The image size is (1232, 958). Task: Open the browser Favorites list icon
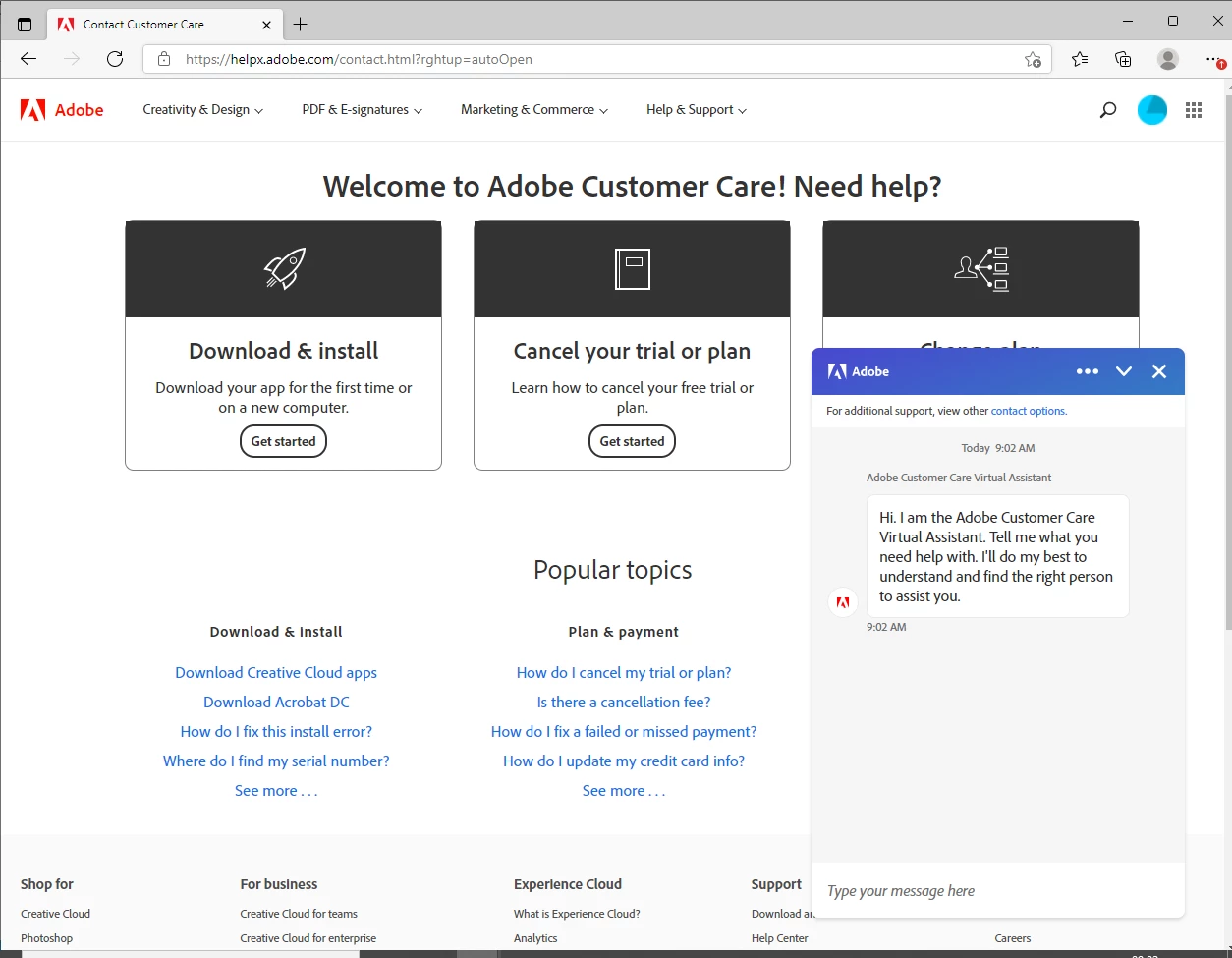pos(1080,59)
